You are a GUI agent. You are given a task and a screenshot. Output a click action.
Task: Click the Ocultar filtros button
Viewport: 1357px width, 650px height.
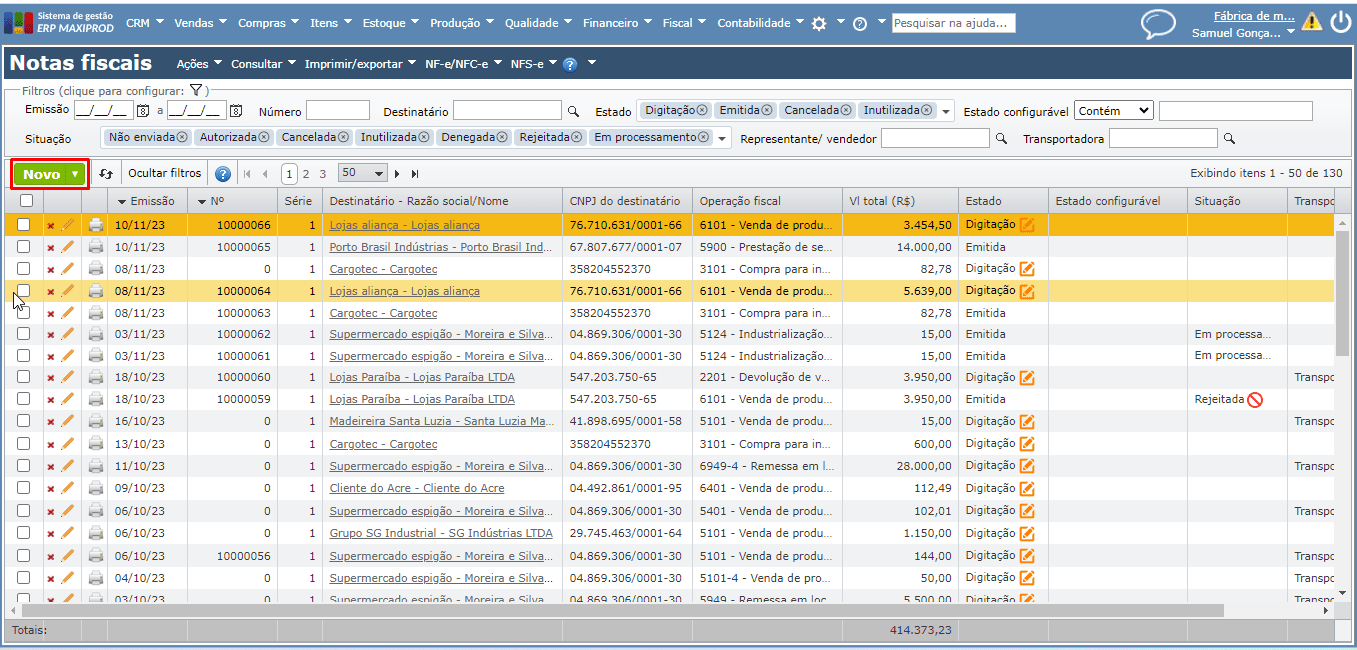164,174
